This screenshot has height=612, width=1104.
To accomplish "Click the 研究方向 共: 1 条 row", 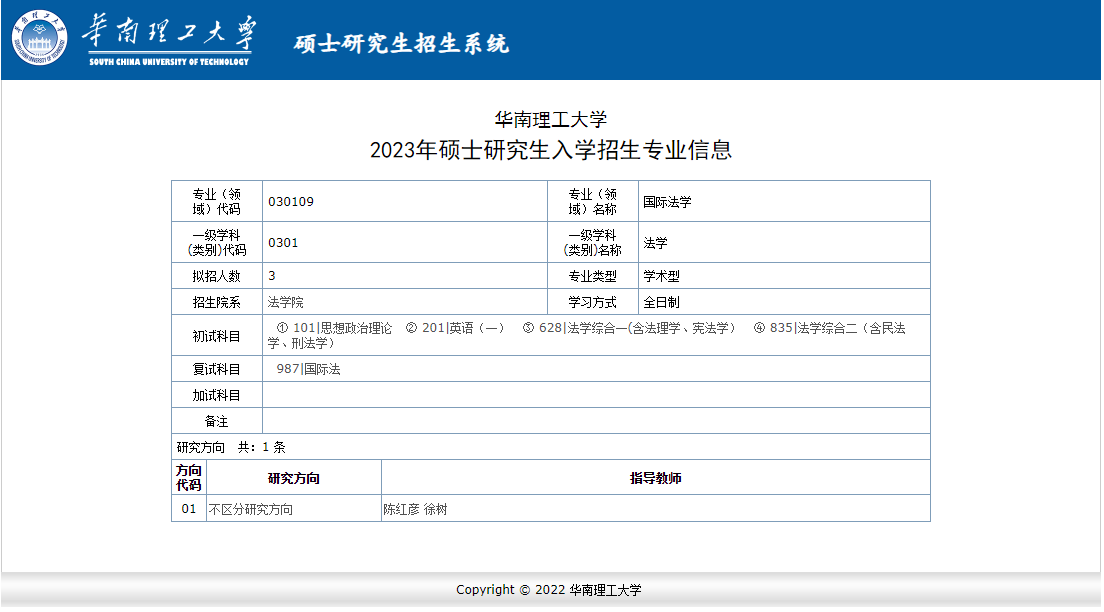I will coord(551,447).
